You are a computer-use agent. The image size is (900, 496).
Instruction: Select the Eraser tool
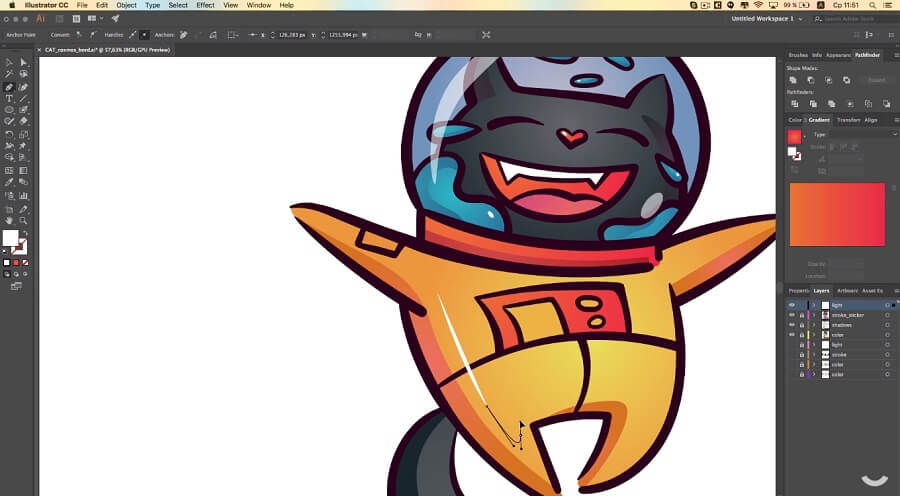[x=24, y=121]
